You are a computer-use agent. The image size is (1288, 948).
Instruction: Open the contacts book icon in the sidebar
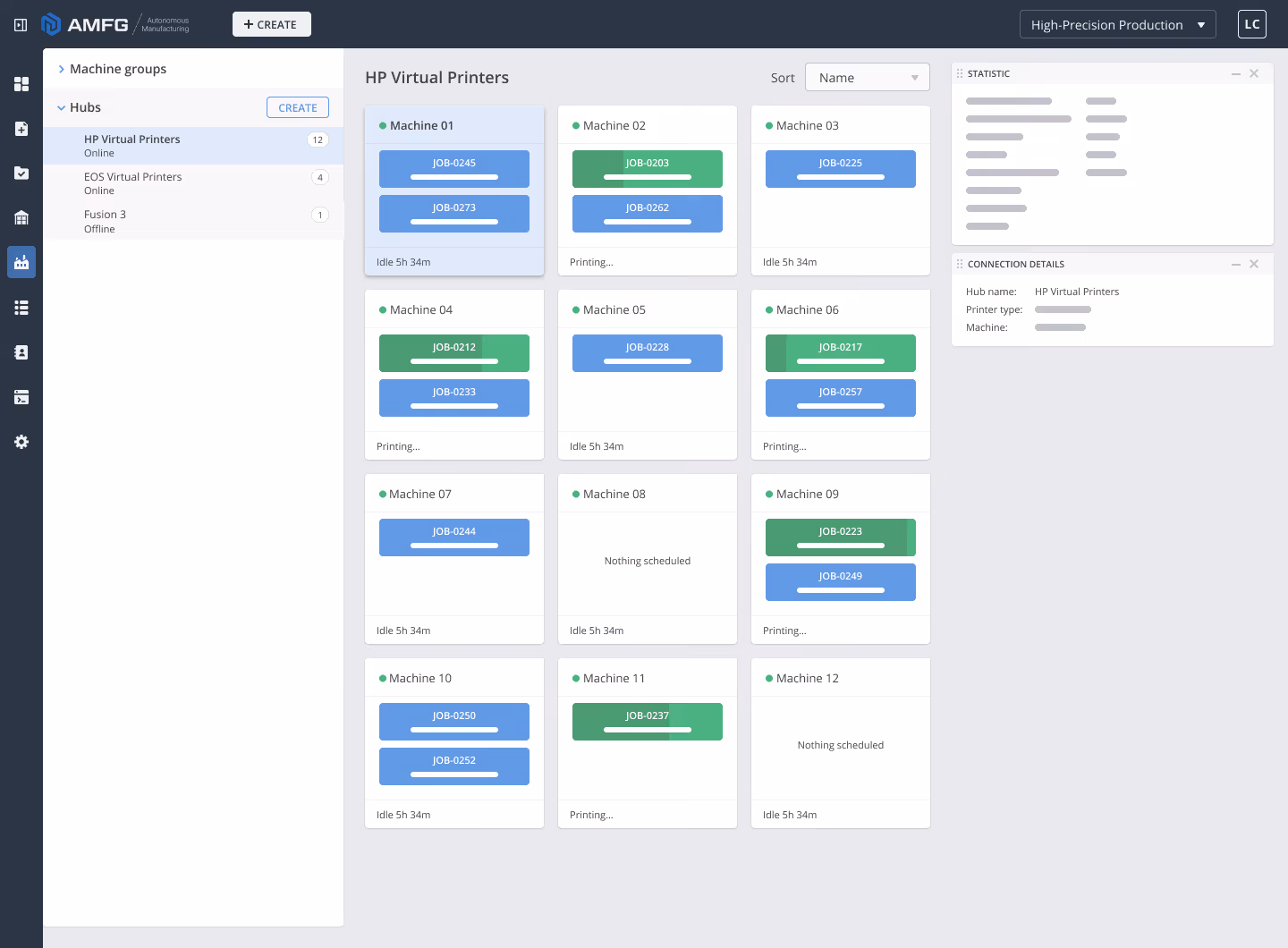pos(21,352)
